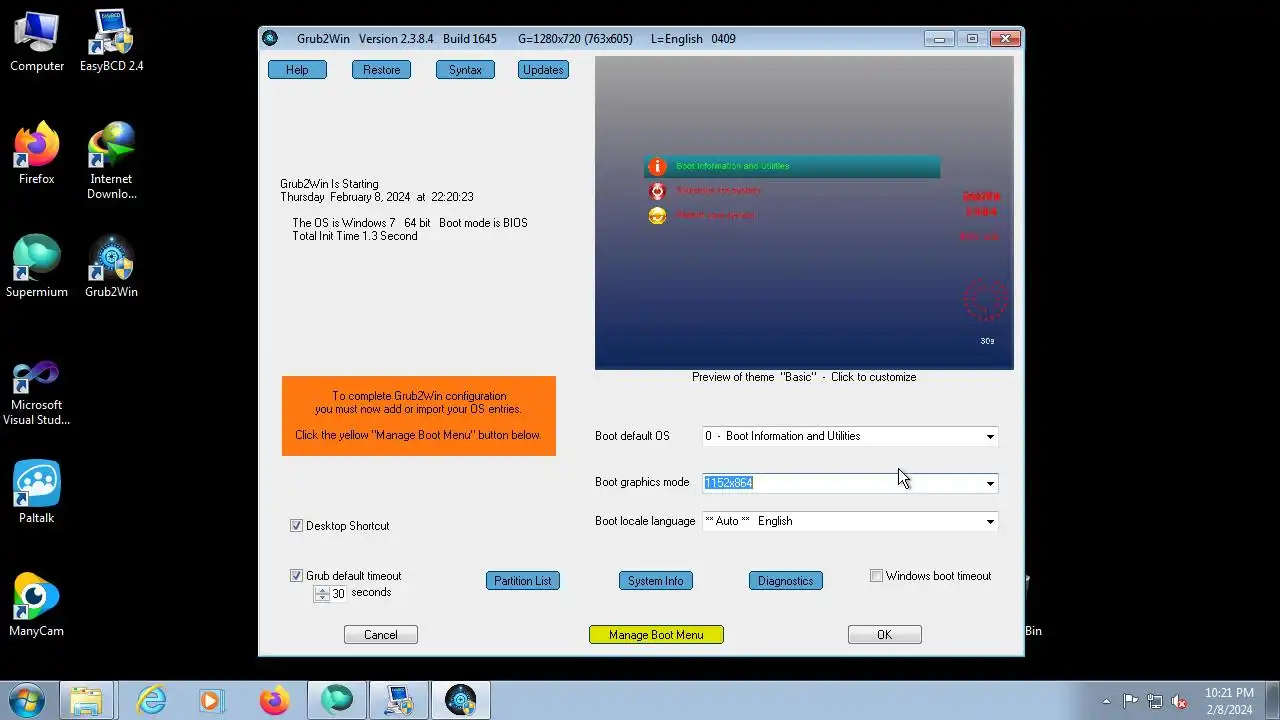Screen dimensions: 1280x720
Task: Expand the Boot graphics mode dropdown
Action: [990, 483]
